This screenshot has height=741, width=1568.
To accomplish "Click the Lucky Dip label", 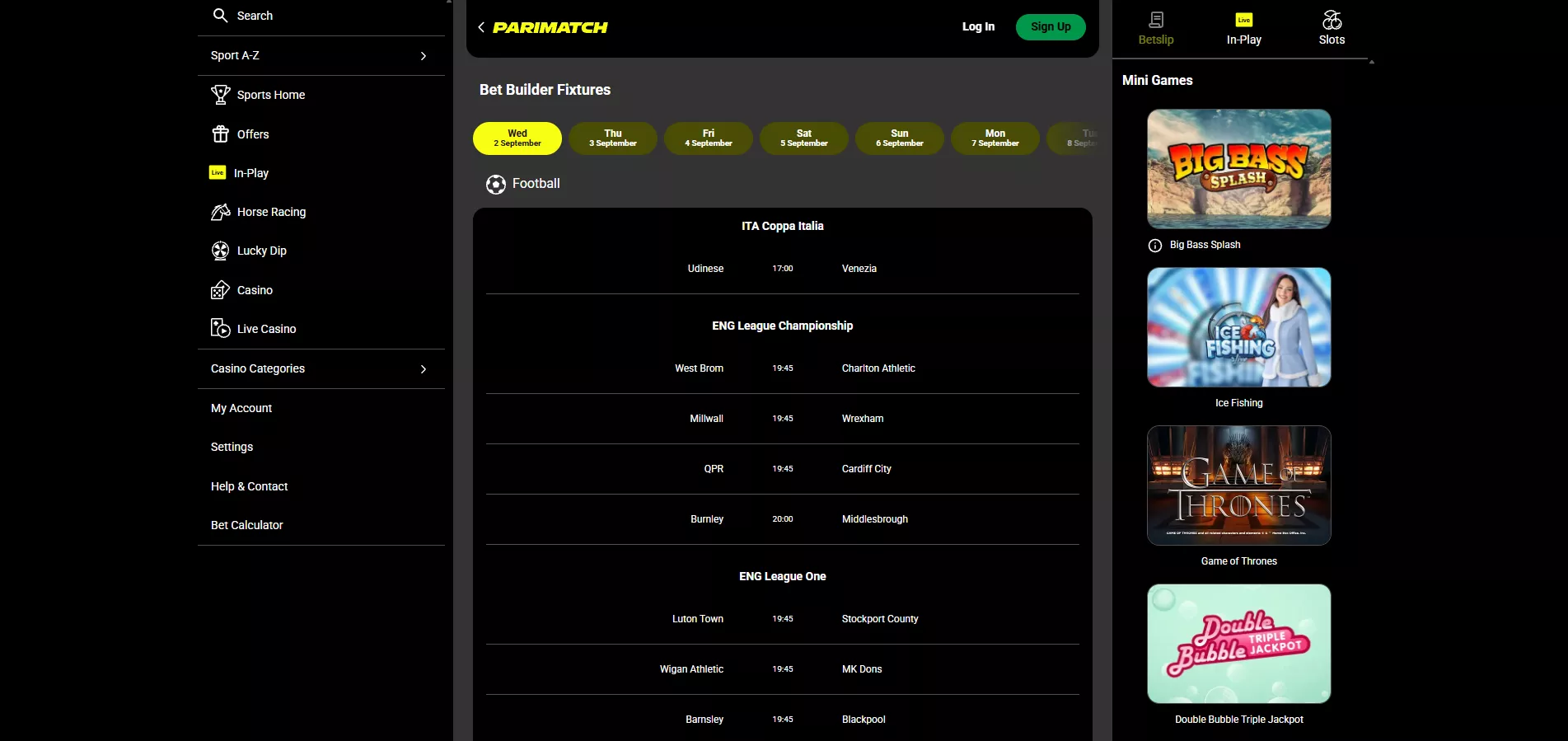I will coord(262,251).
